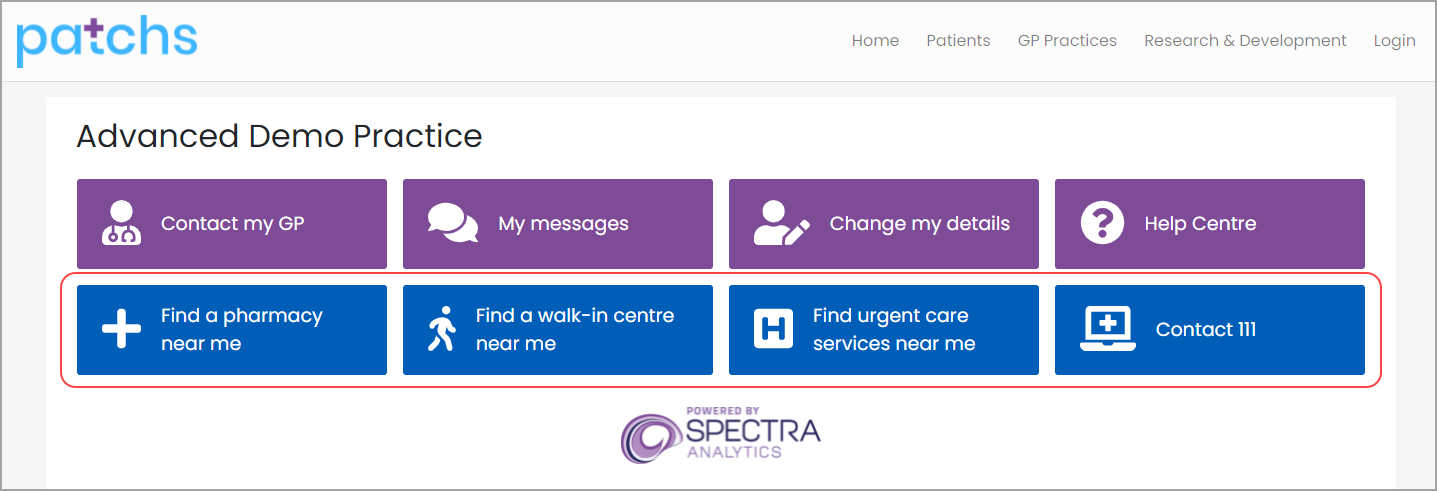
Task: Click the hospital H icon
Action: tap(773, 329)
